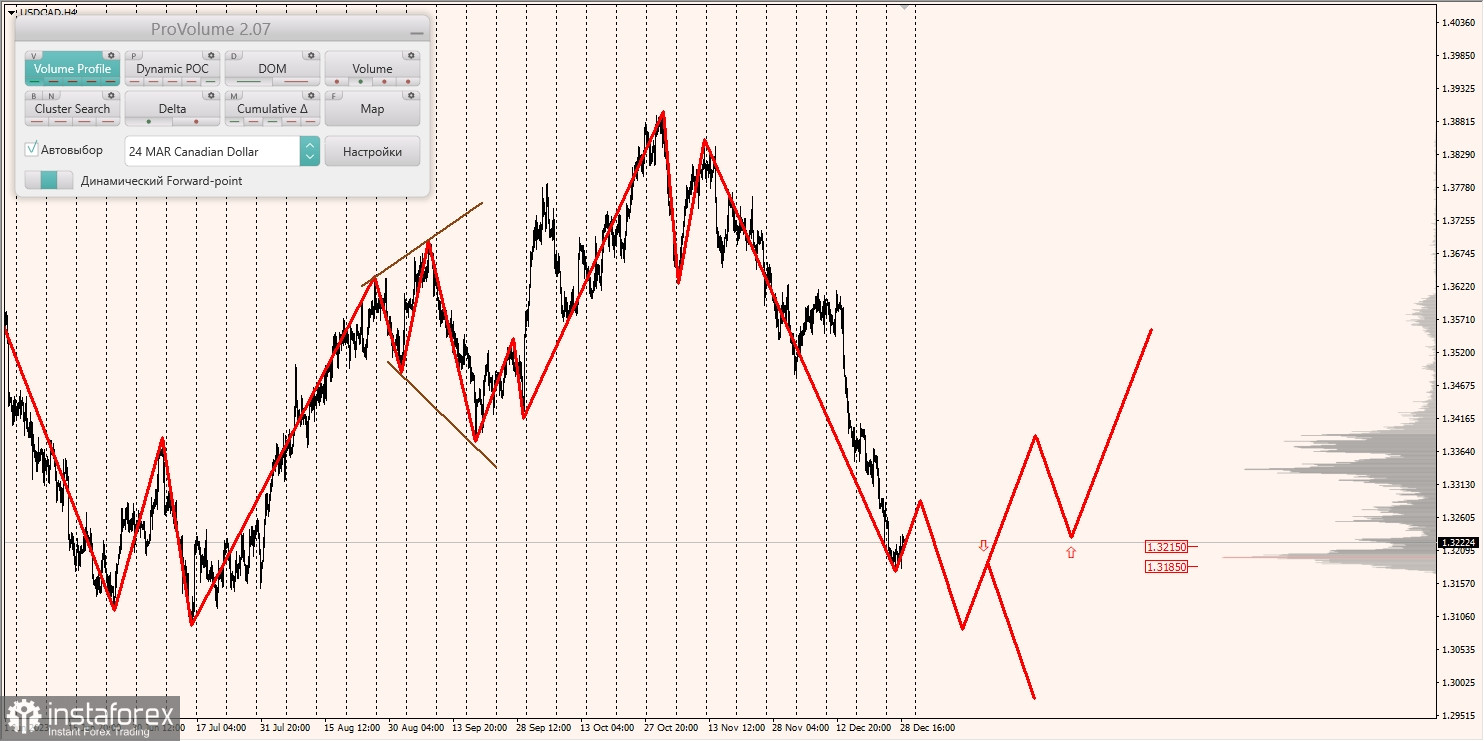Image resolution: width=1484 pixels, height=741 pixels.
Task: Minimize the ProVolume 2.07 panel
Action: pos(417,32)
